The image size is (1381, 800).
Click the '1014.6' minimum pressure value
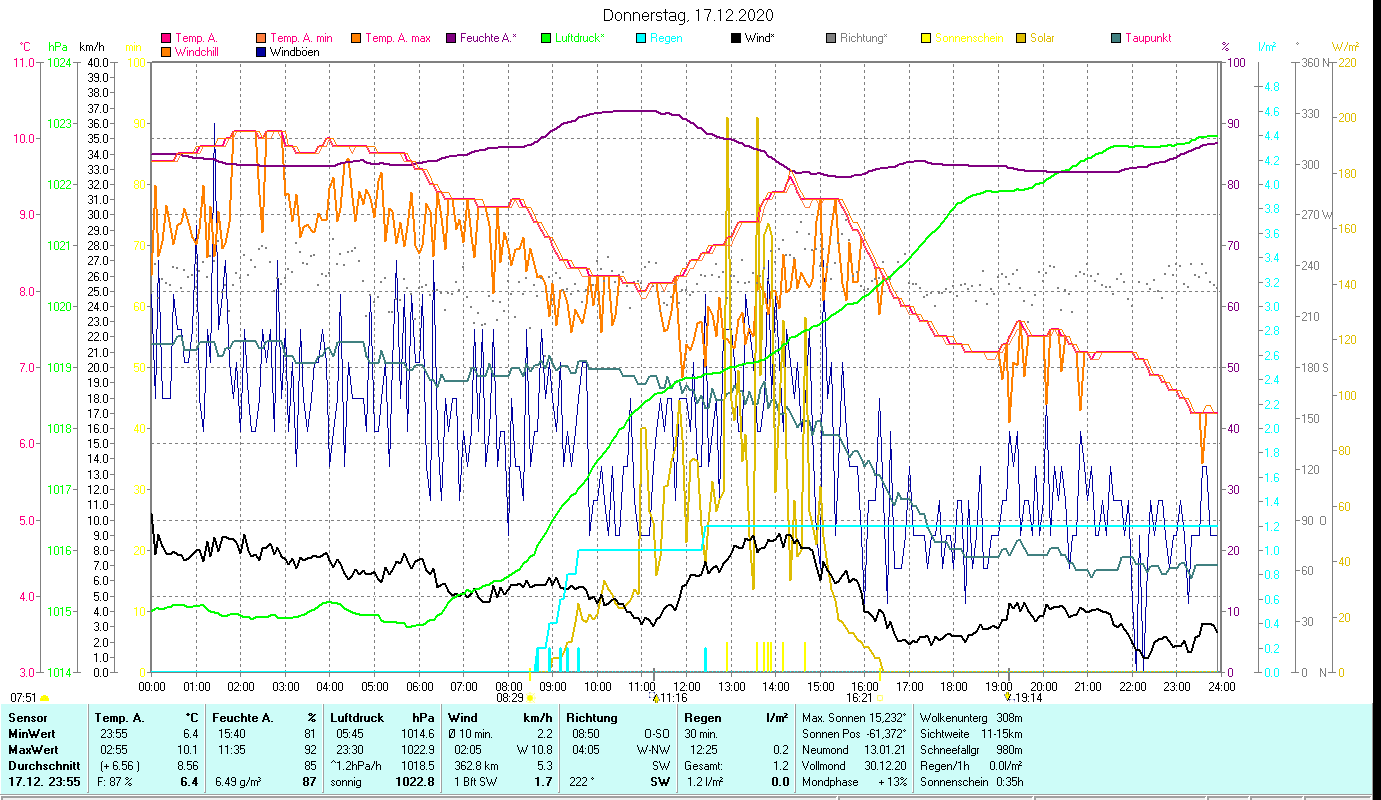(417, 734)
